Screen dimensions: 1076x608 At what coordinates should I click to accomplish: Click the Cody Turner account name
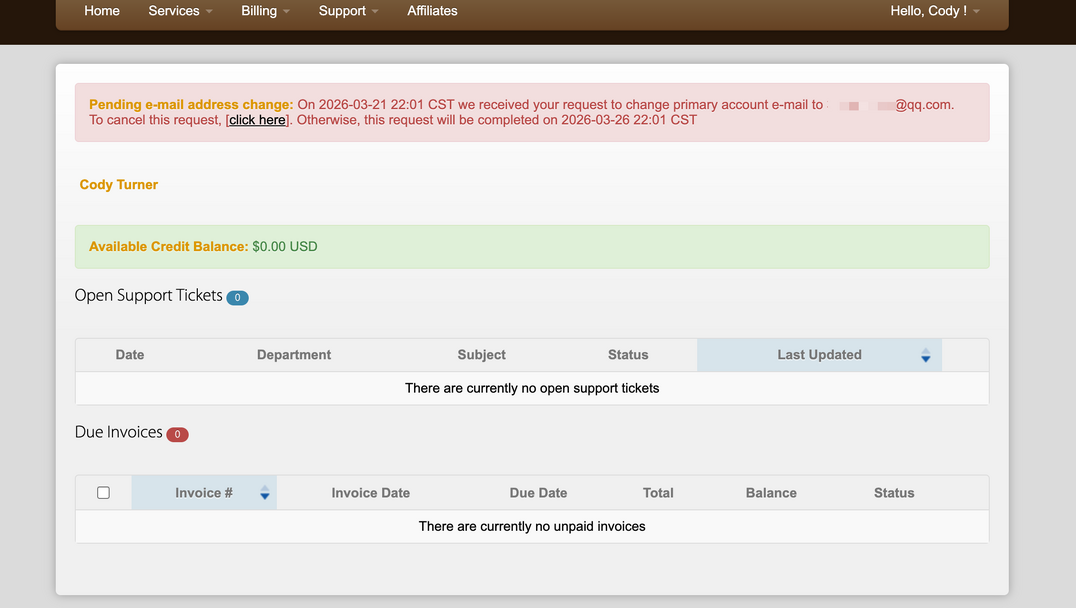pyautogui.click(x=119, y=185)
